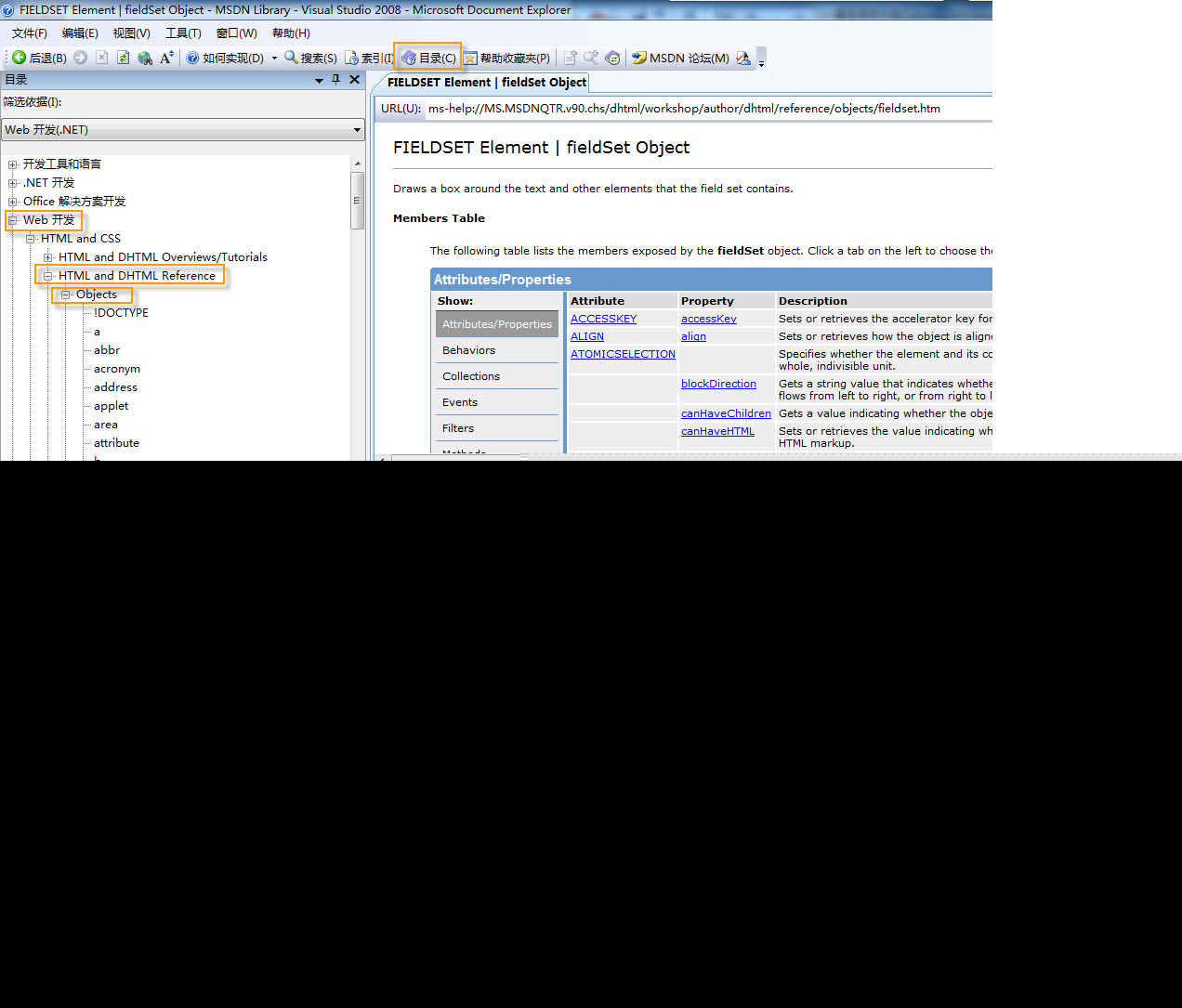The width and height of the screenshot is (1182, 1008).
Task: Click contents tree scroll up arrow
Action: [x=358, y=164]
